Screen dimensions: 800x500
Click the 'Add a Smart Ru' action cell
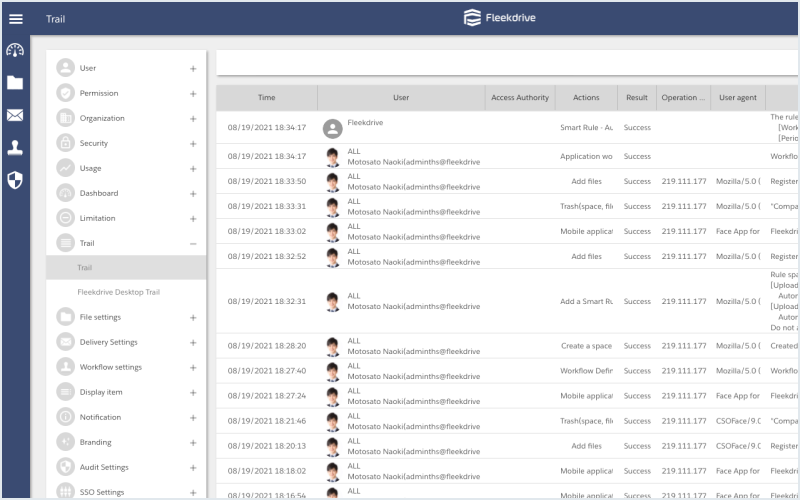pos(586,302)
